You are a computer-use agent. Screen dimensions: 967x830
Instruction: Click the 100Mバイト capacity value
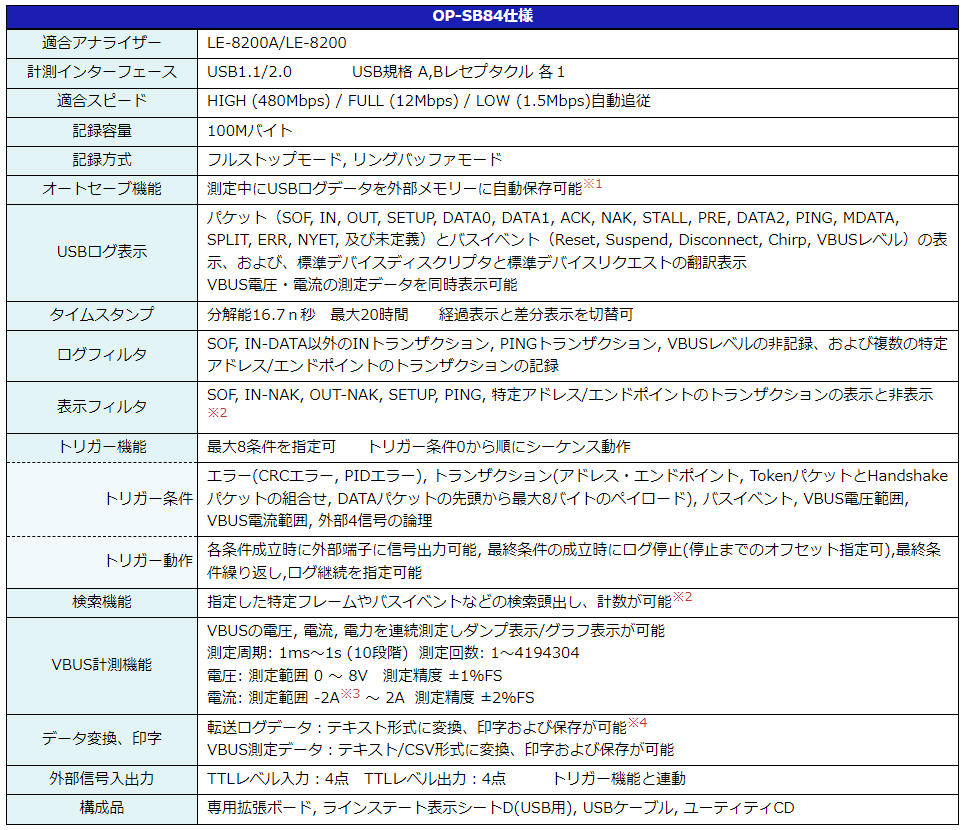tap(250, 131)
